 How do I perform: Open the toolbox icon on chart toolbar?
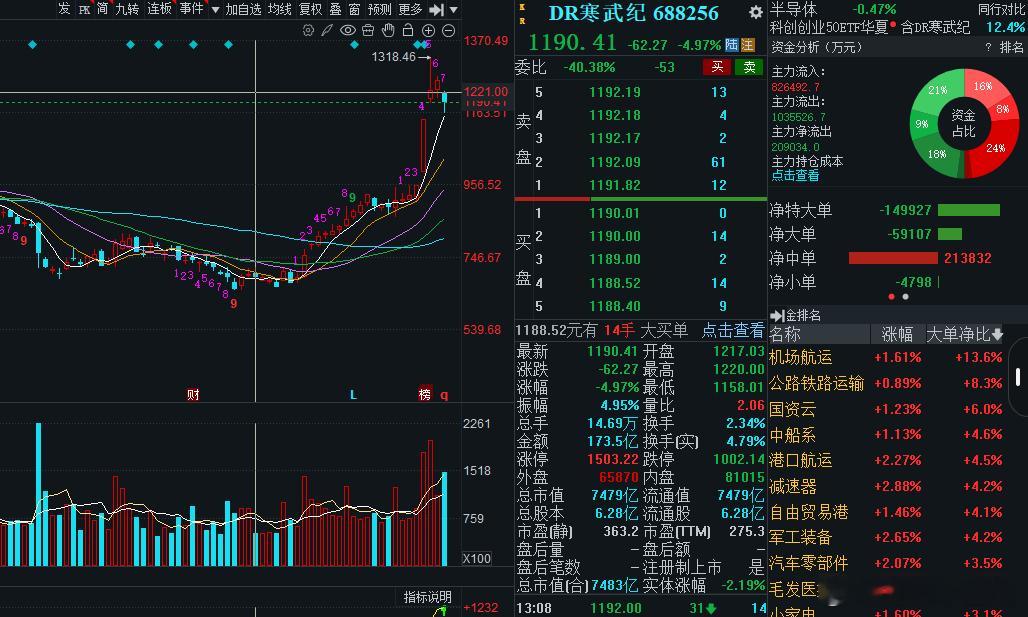click(368, 30)
